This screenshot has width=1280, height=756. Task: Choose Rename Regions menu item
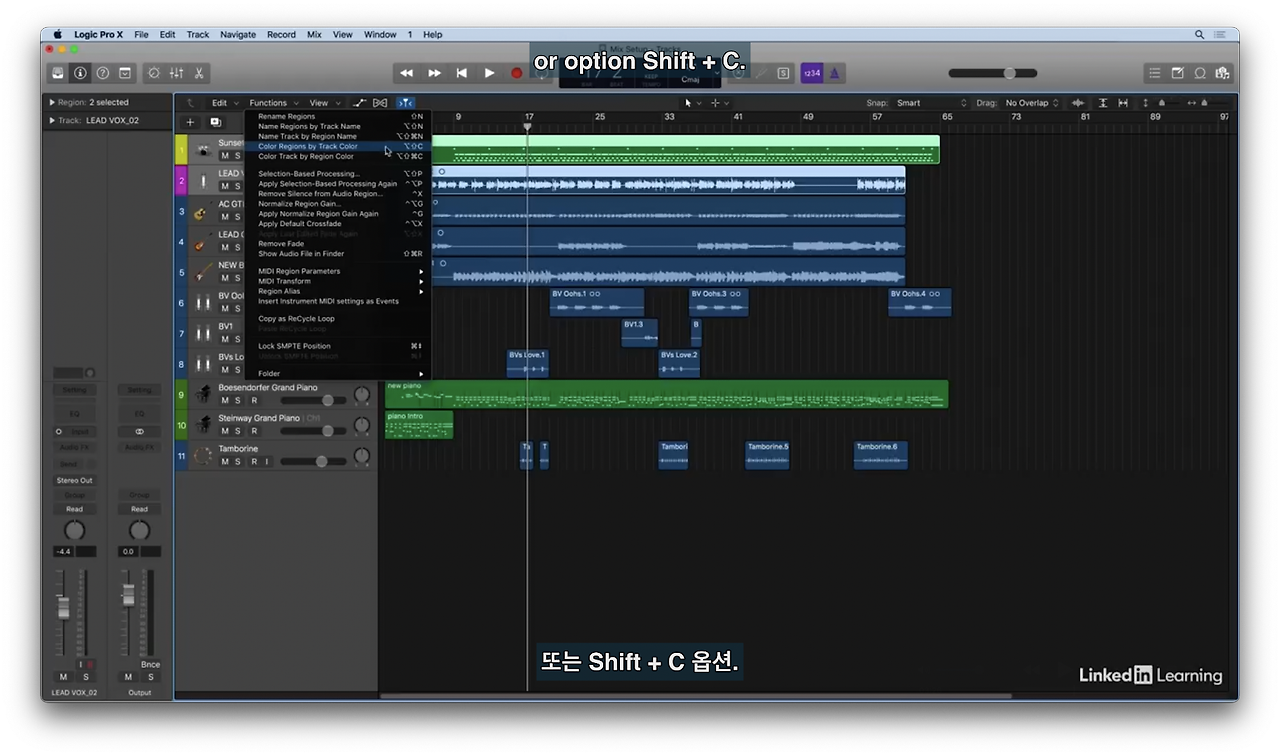(340, 116)
